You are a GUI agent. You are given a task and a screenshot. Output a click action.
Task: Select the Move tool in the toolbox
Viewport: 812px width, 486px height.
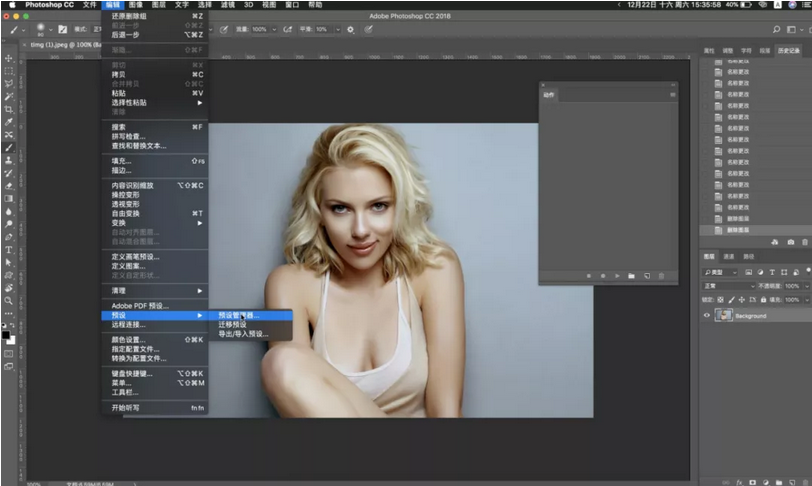pos(9,58)
